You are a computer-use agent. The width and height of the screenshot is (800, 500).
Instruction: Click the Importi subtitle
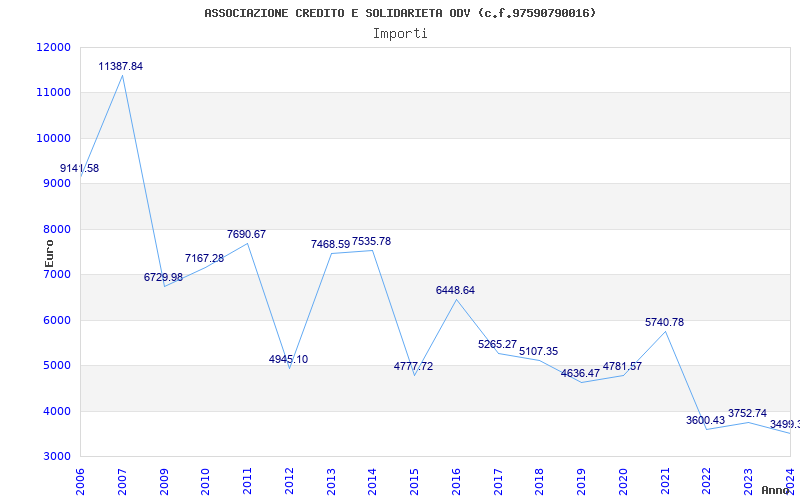pyautogui.click(x=400, y=34)
